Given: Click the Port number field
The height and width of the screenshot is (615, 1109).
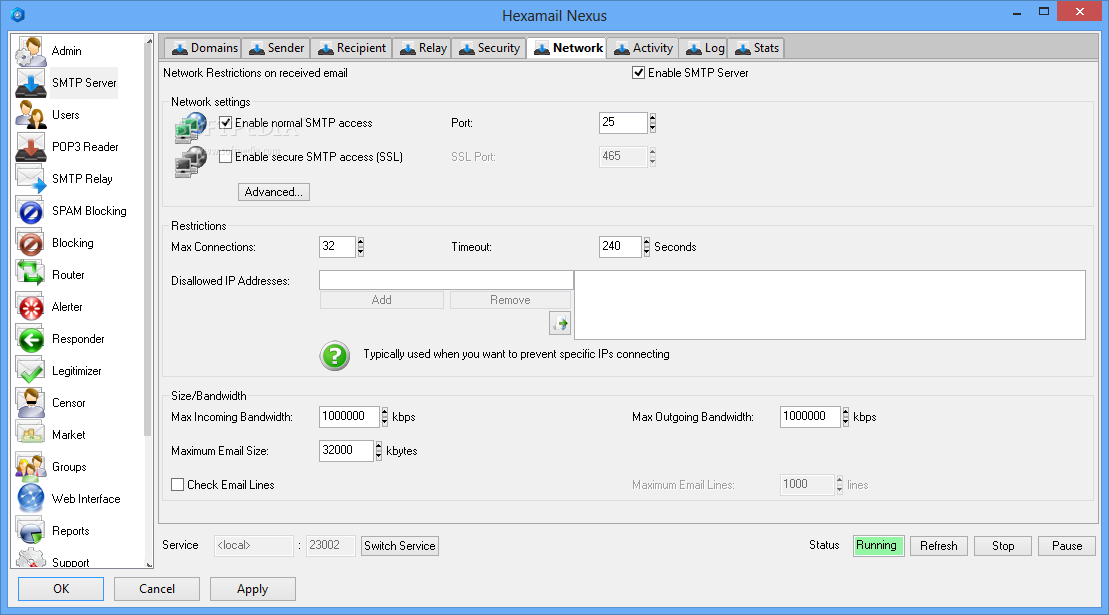Looking at the screenshot, I should 623,123.
